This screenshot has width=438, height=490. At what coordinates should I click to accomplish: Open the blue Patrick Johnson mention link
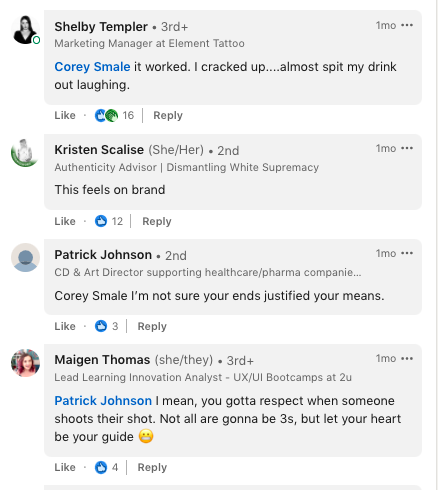pyautogui.click(x=103, y=401)
